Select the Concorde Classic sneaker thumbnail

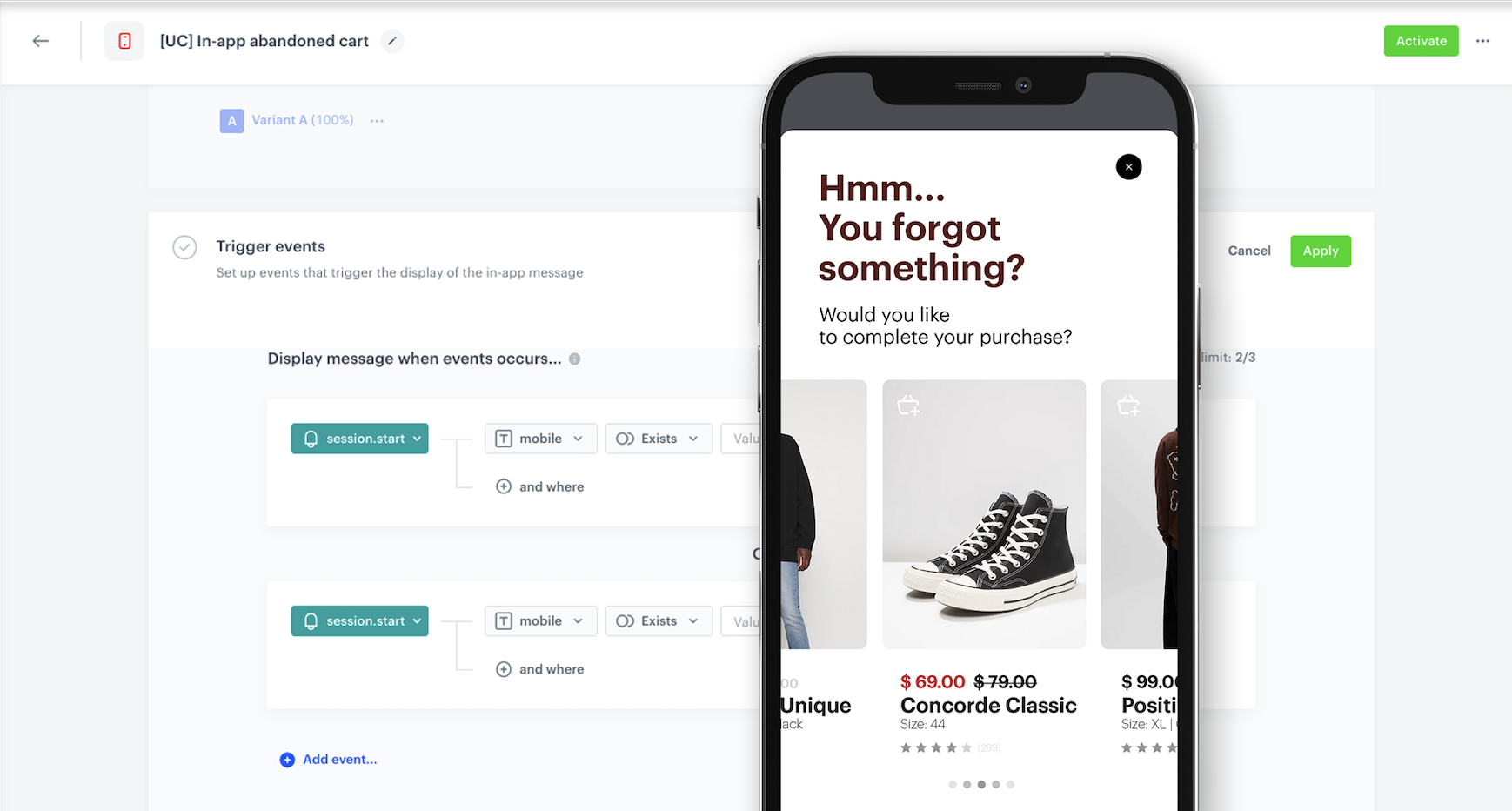(984, 514)
